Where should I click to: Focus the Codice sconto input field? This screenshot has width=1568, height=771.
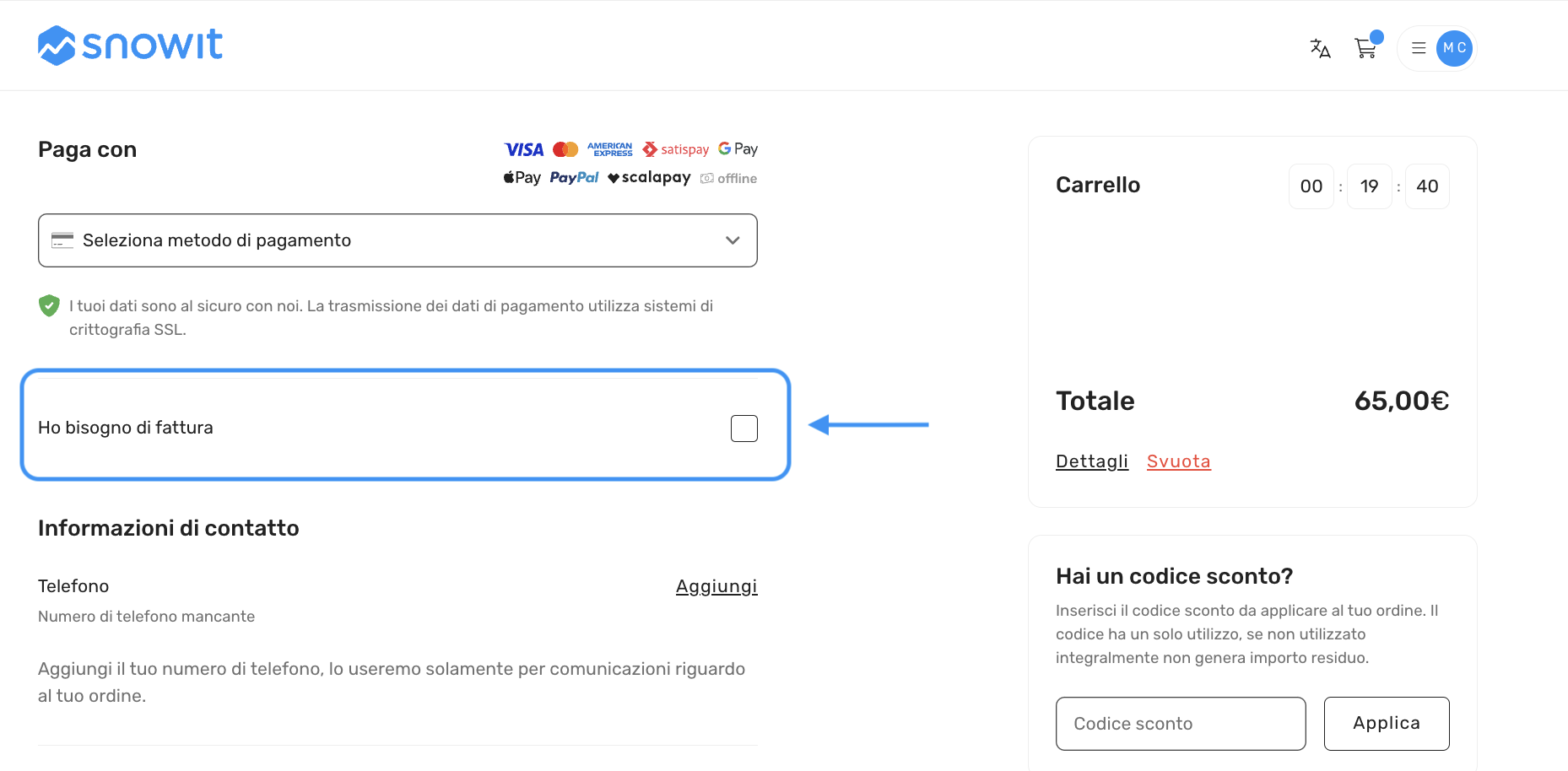click(1181, 724)
